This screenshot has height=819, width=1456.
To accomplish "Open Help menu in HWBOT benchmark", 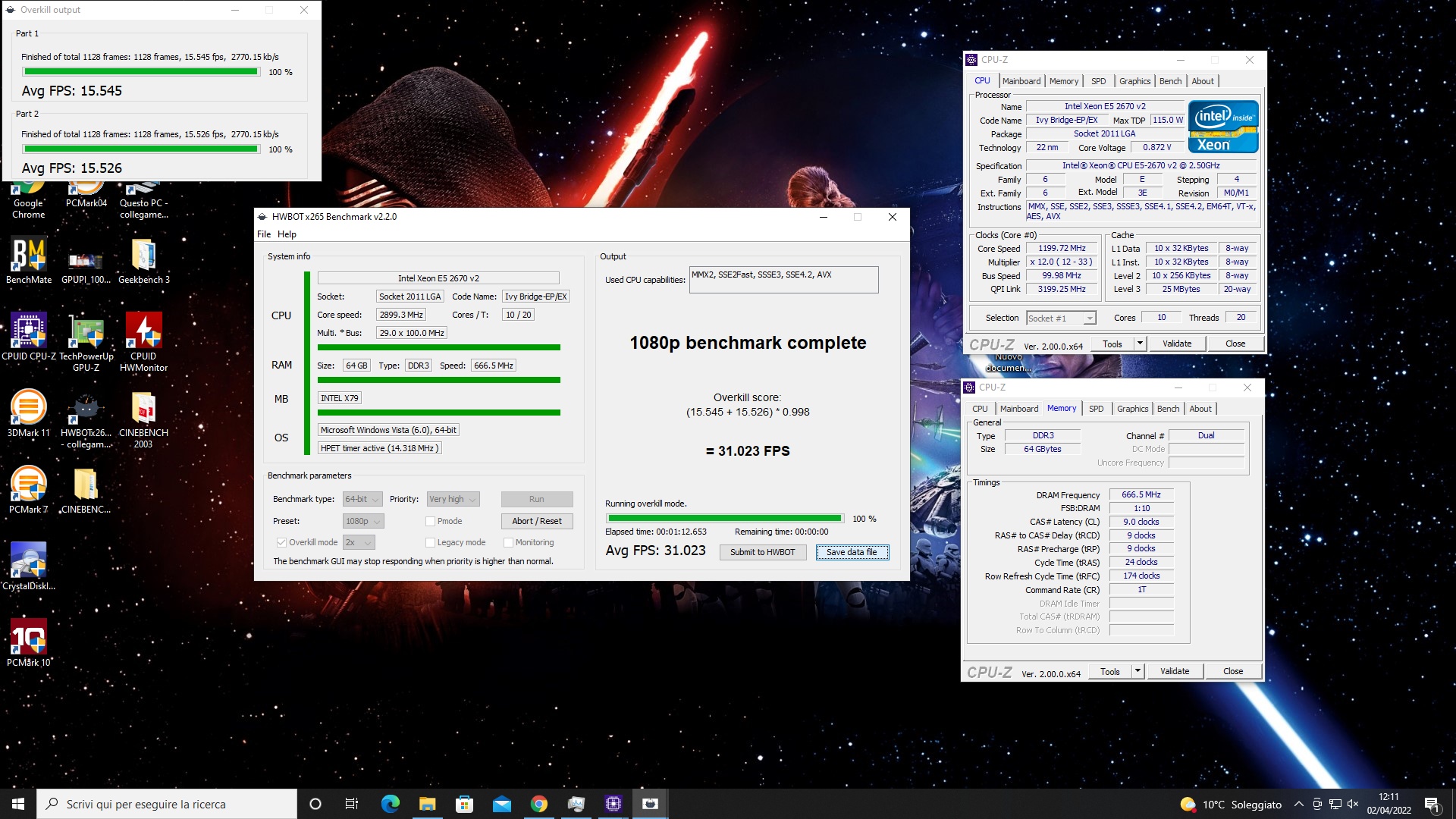I will [x=287, y=234].
